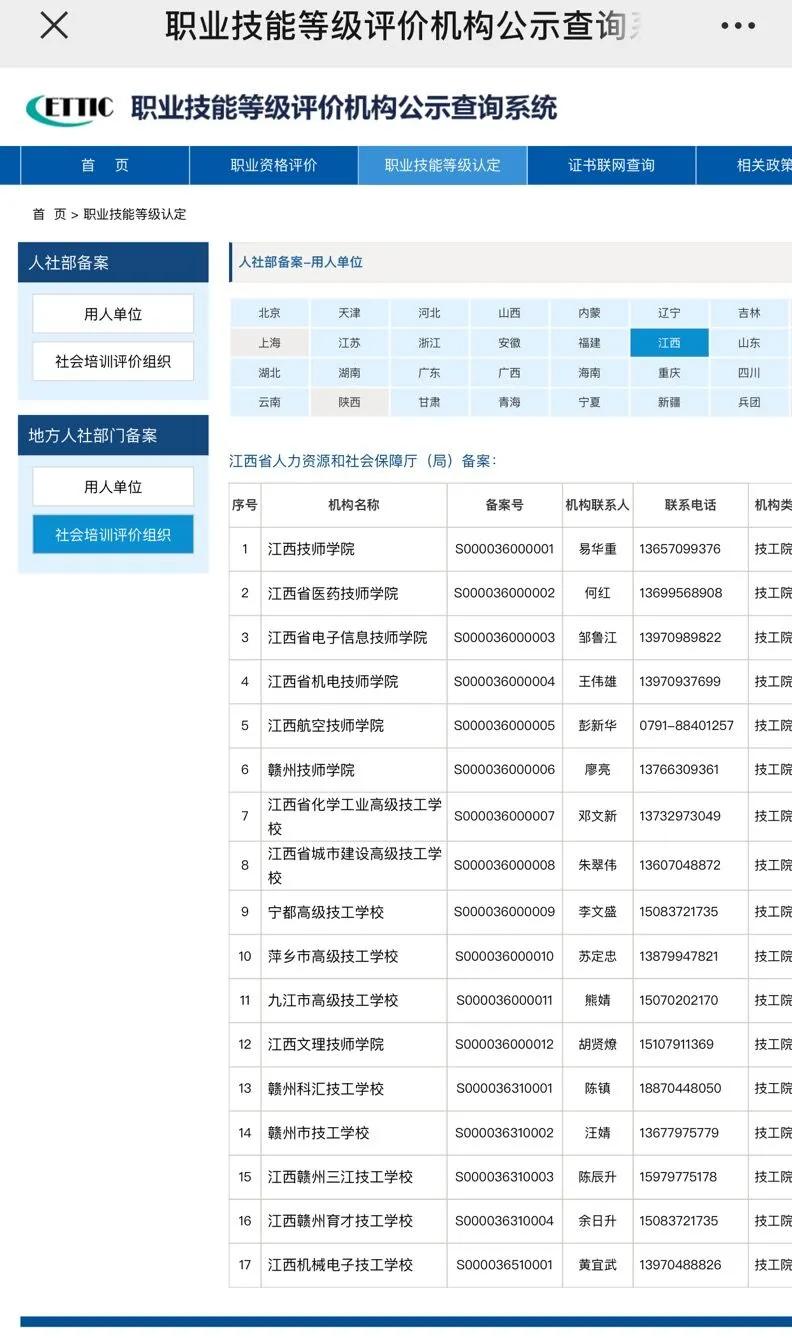Screen dimensions: 792x1339
Task: Choose the 海南 province cell
Action: click(x=590, y=373)
